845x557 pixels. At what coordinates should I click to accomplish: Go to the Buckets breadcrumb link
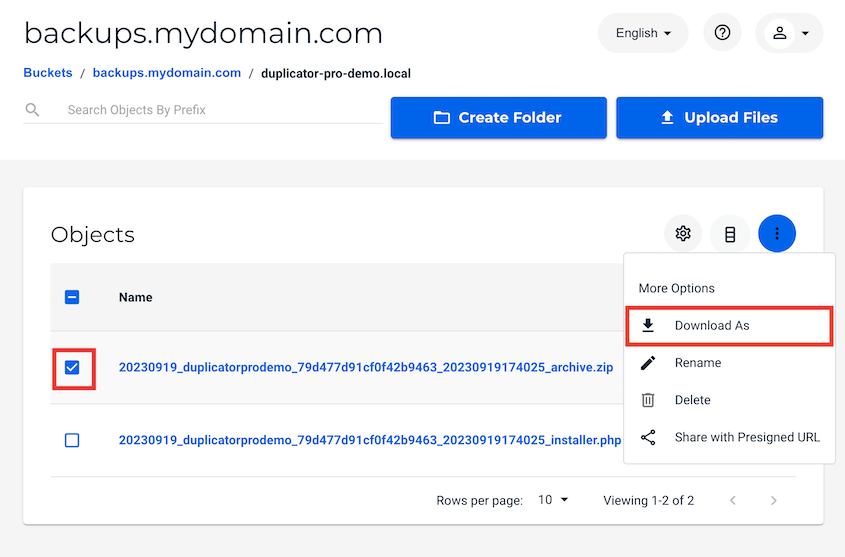[47, 73]
